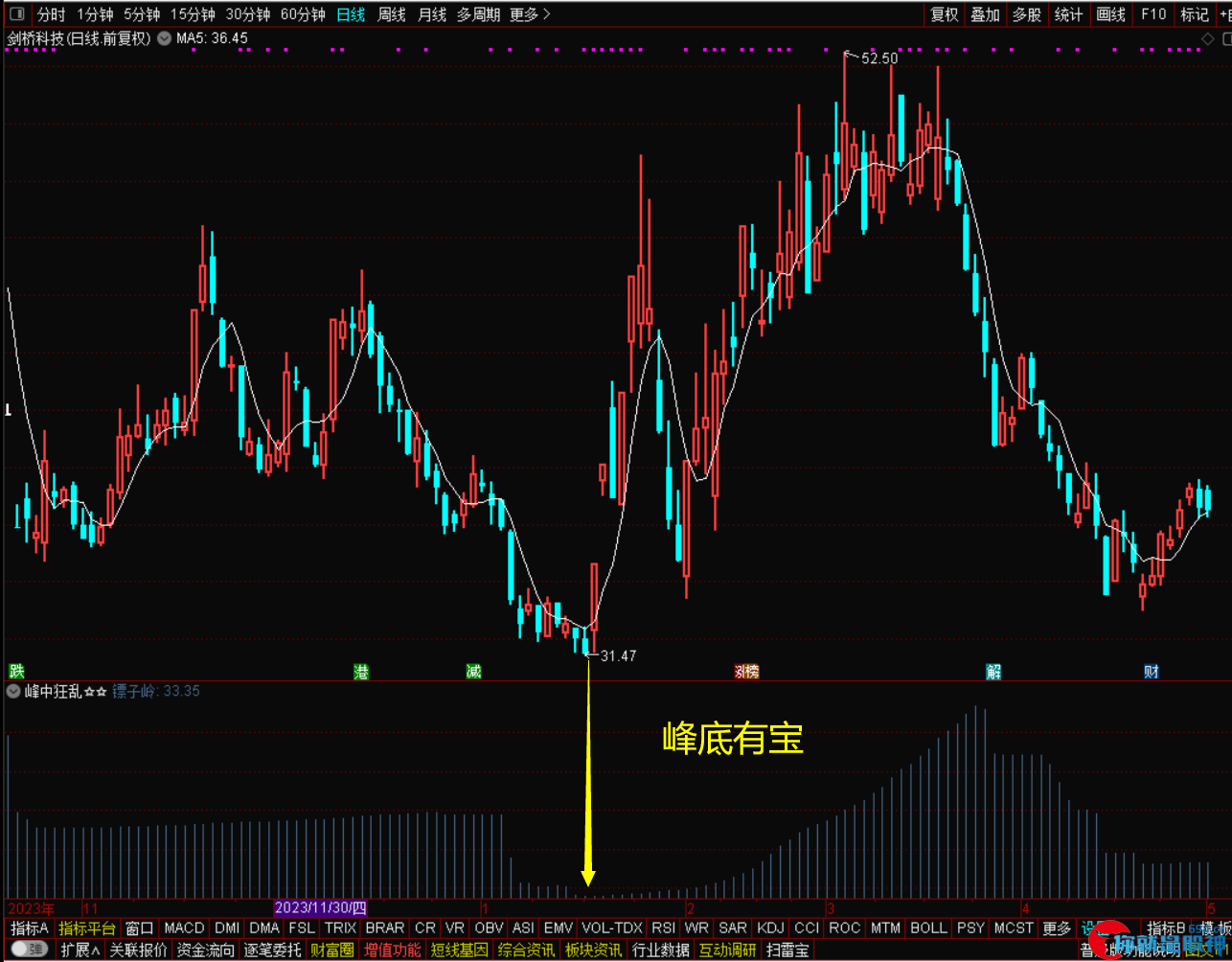
Task: Click the 减 event marker
Action: coord(473,671)
